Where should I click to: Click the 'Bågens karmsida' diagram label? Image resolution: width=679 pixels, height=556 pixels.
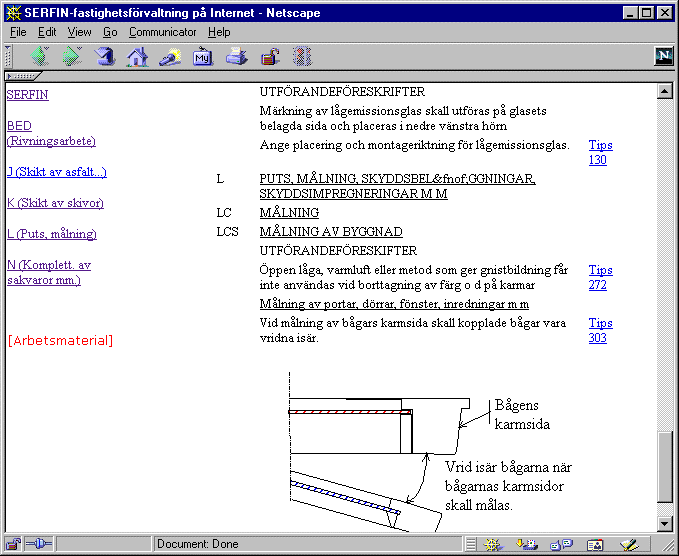522,414
